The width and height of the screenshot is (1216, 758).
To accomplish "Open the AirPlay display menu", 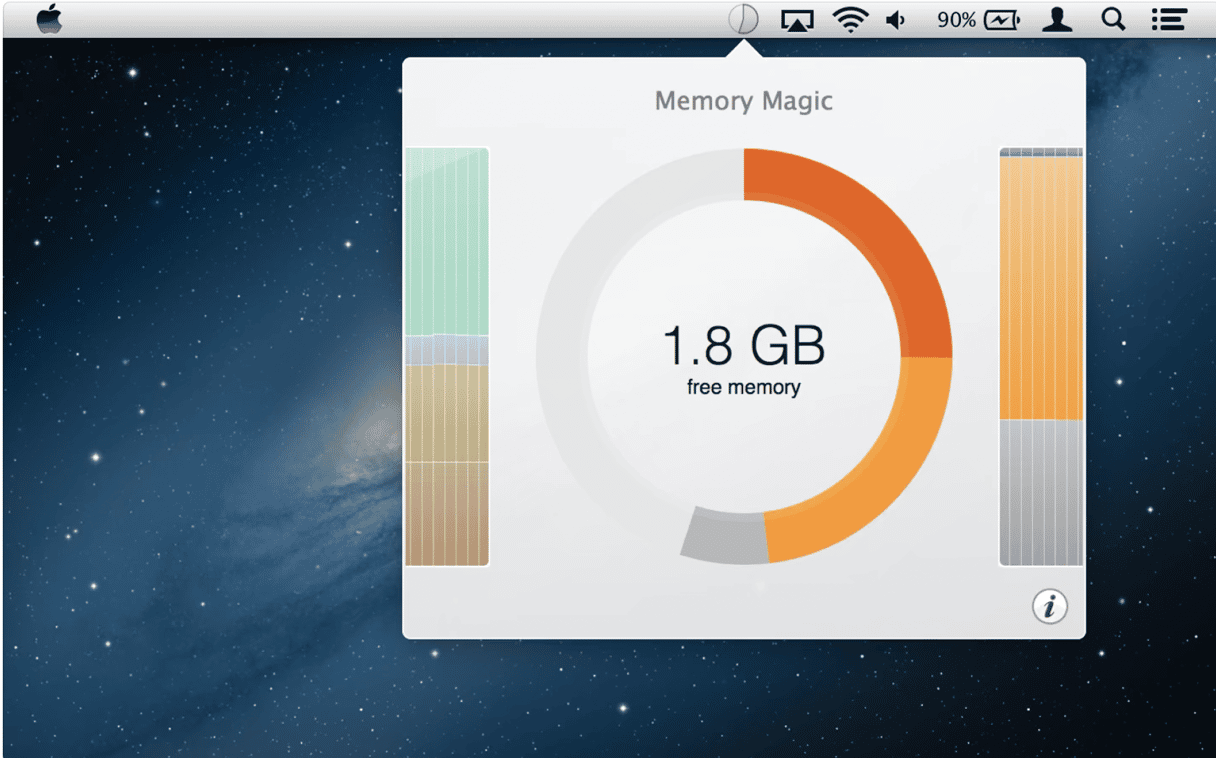I will coord(797,20).
